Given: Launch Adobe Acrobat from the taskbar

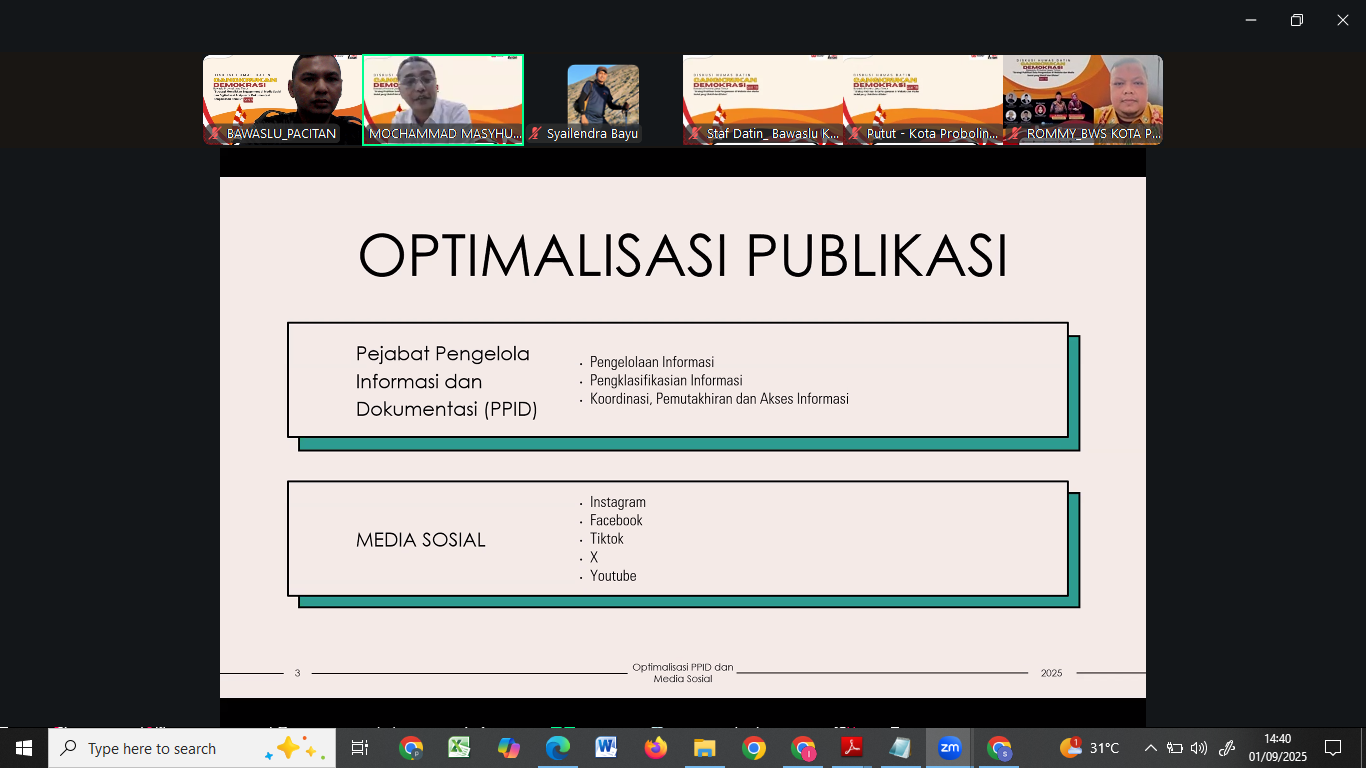Looking at the screenshot, I should click(851, 748).
